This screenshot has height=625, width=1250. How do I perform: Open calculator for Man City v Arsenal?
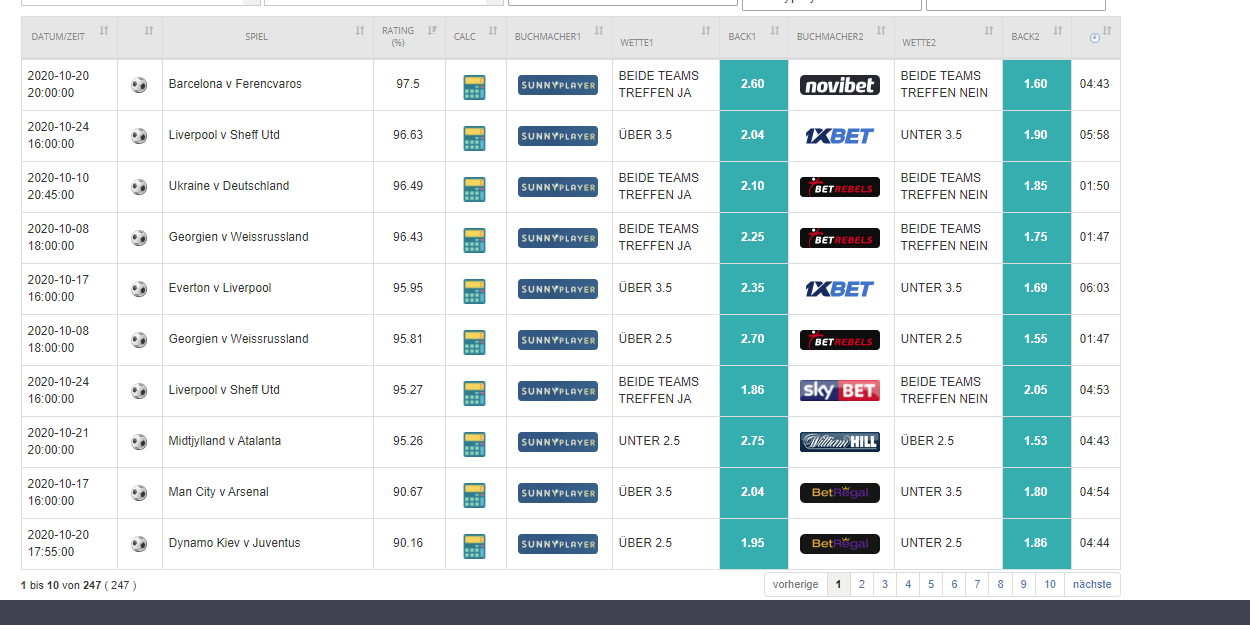475,495
